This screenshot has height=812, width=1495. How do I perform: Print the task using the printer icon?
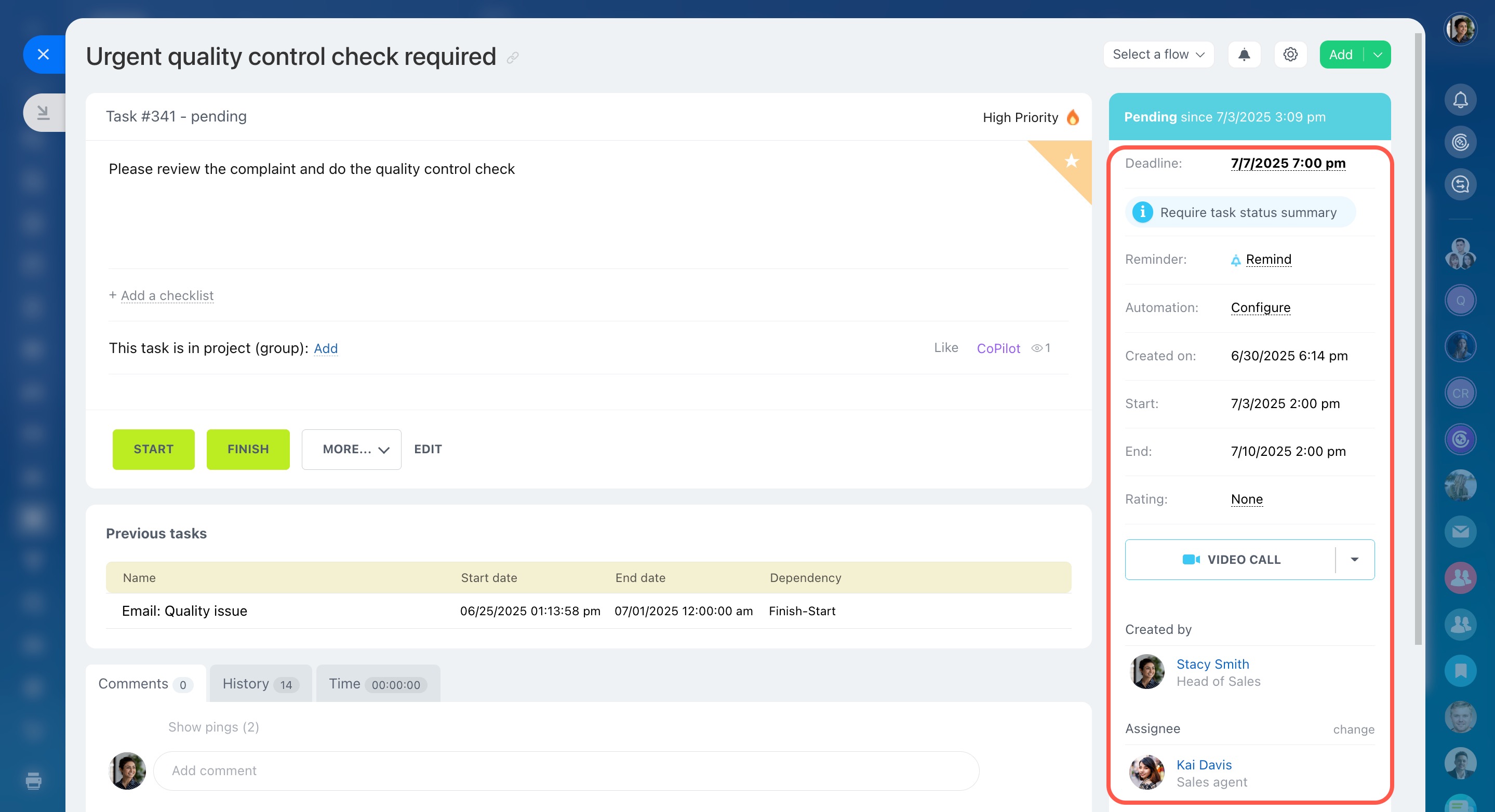(34, 781)
